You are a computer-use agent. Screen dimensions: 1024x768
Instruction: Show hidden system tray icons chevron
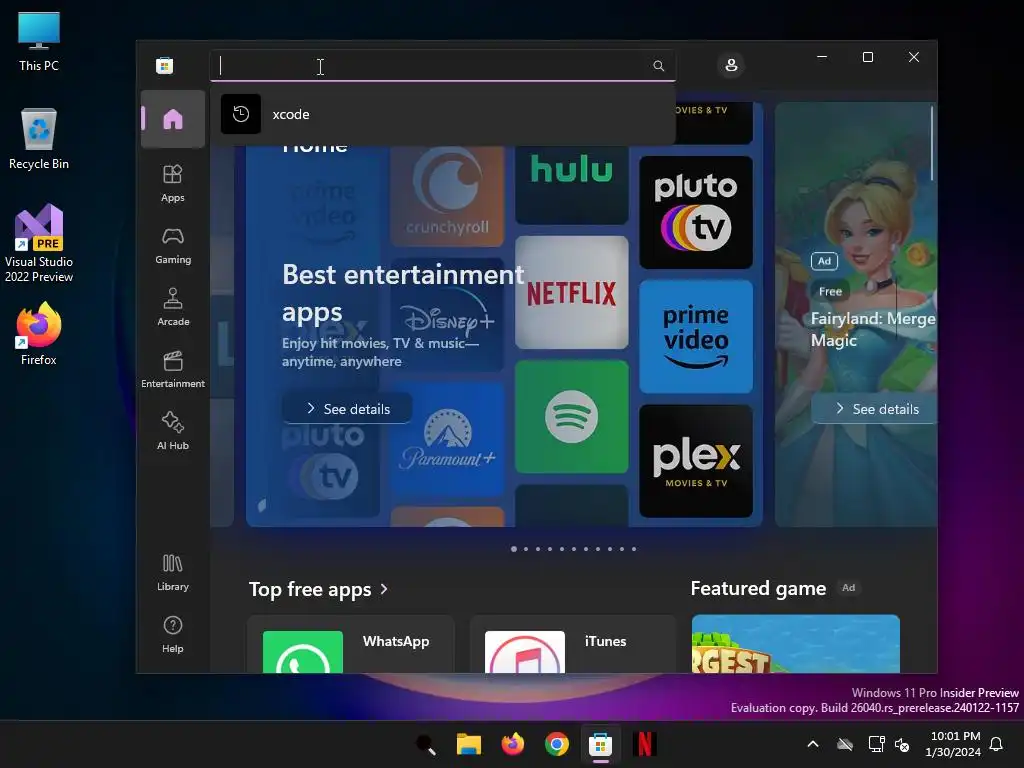click(813, 744)
